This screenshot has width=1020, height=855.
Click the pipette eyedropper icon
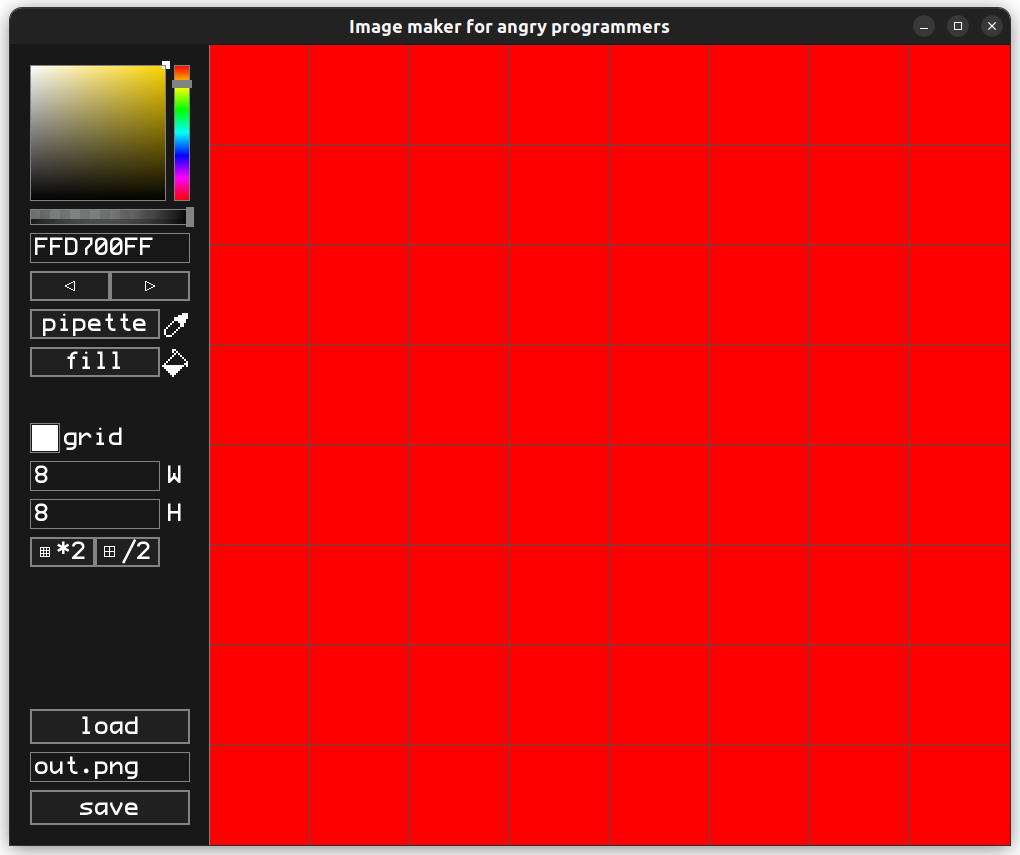point(176,325)
